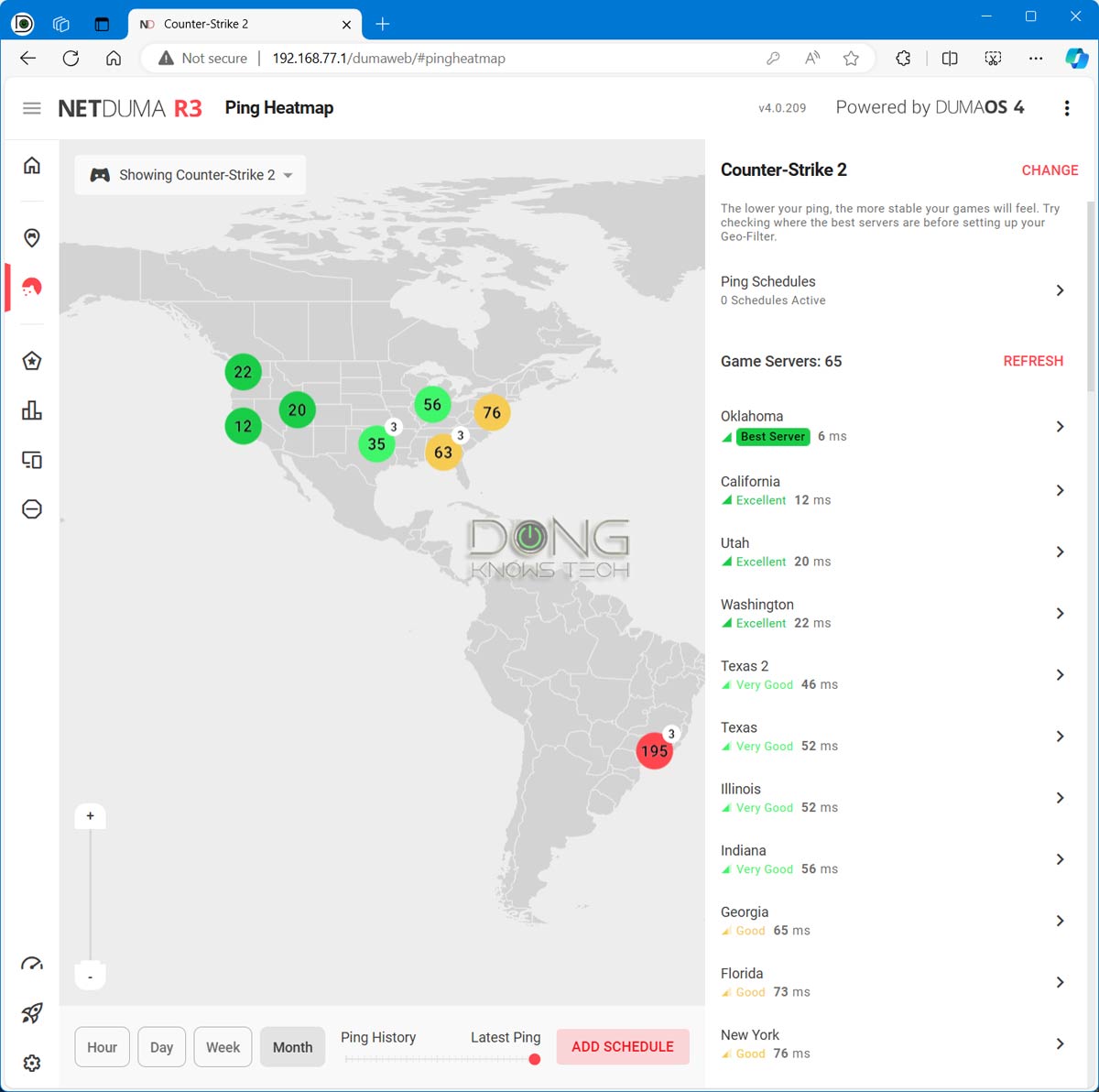Screen dimensions: 1099x1092
Task: Close the Counter-Strike 2 browser tab
Action: click(346, 25)
